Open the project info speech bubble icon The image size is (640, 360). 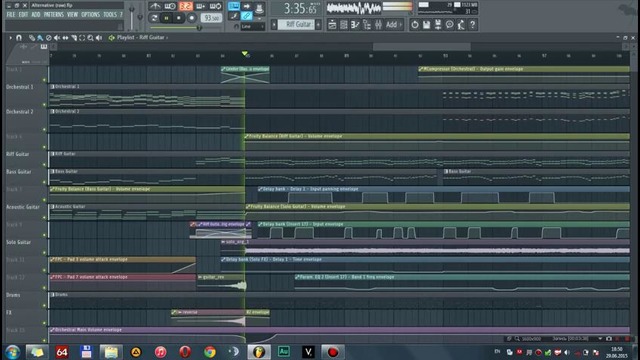[x=449, y=25]
